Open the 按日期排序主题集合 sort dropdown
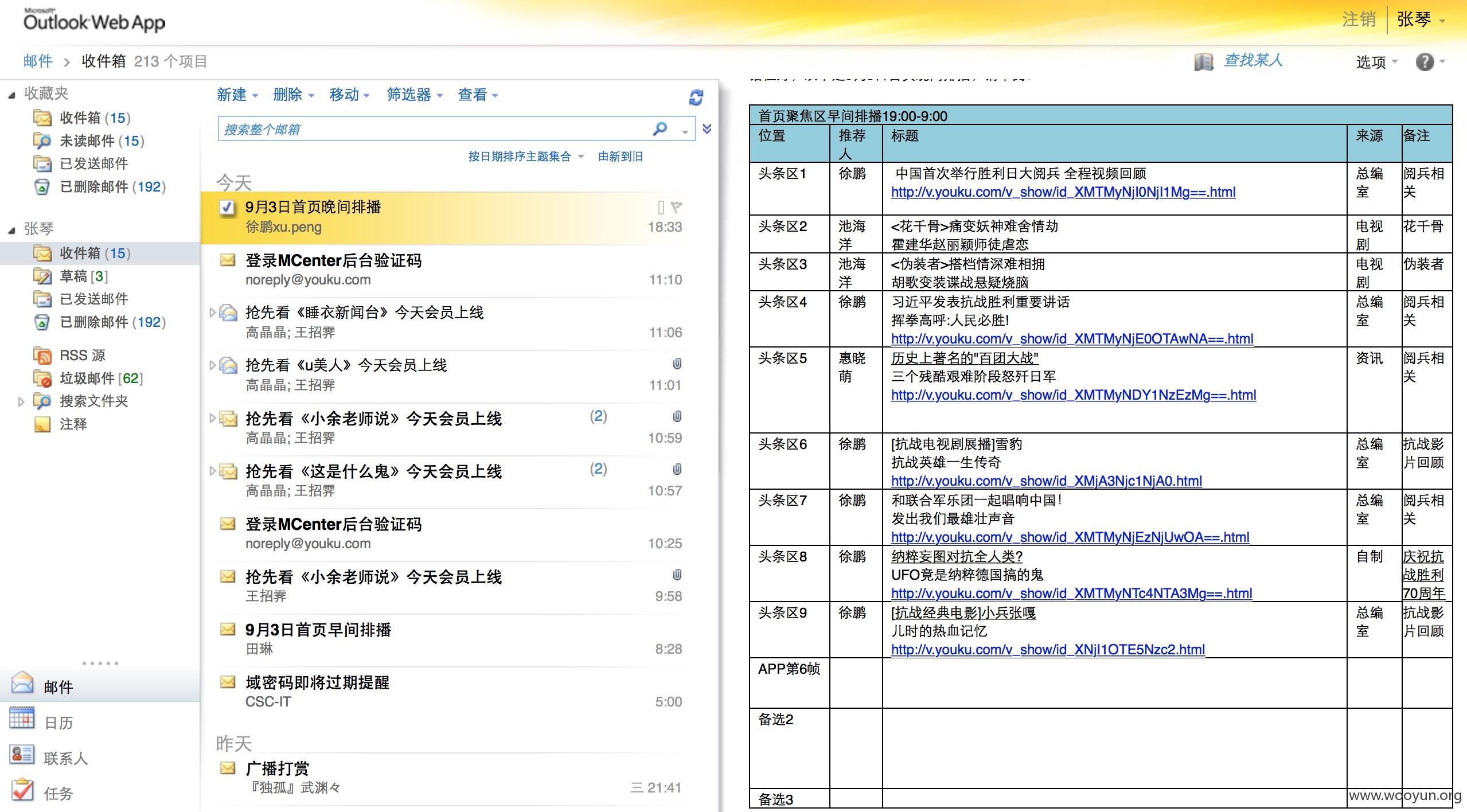Viewport: 1467px width, 812px height. (x=526, y=157)
